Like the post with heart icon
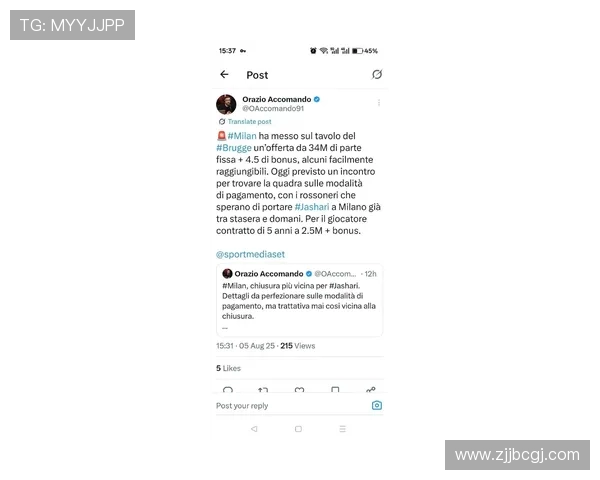 (x=300, y=390)
